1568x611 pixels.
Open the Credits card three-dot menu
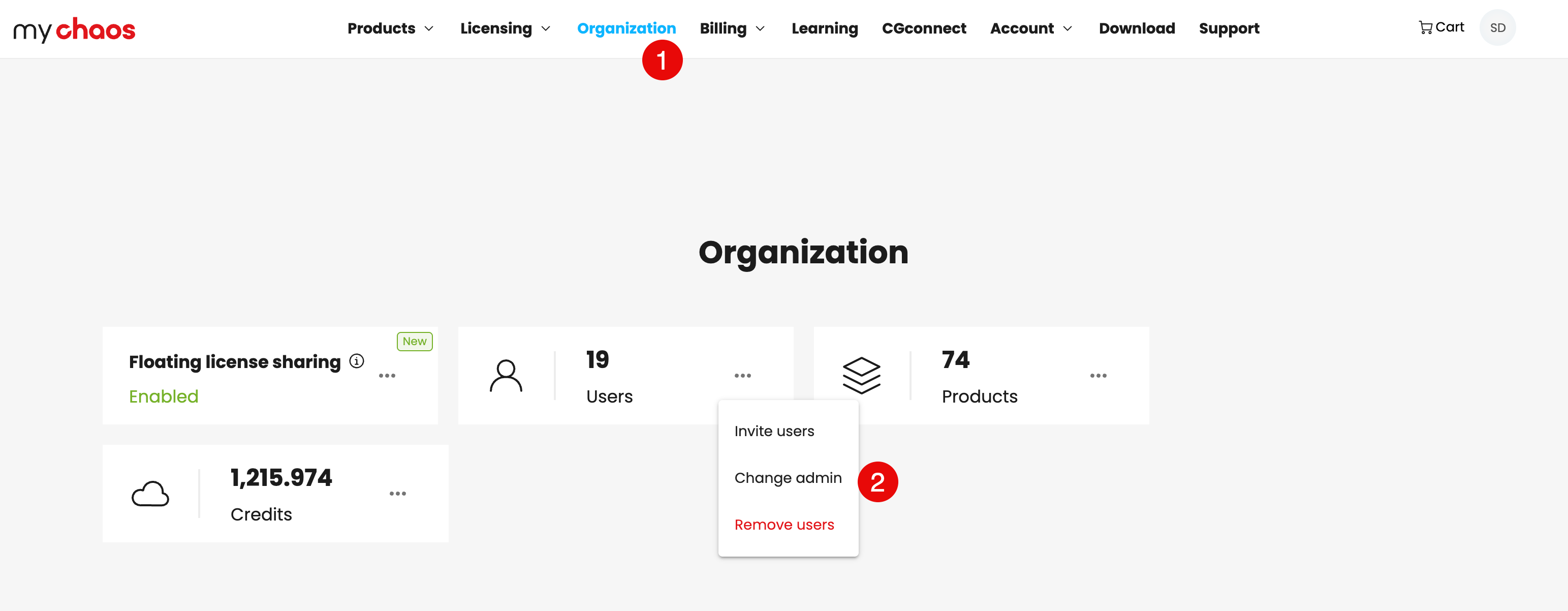397,494
